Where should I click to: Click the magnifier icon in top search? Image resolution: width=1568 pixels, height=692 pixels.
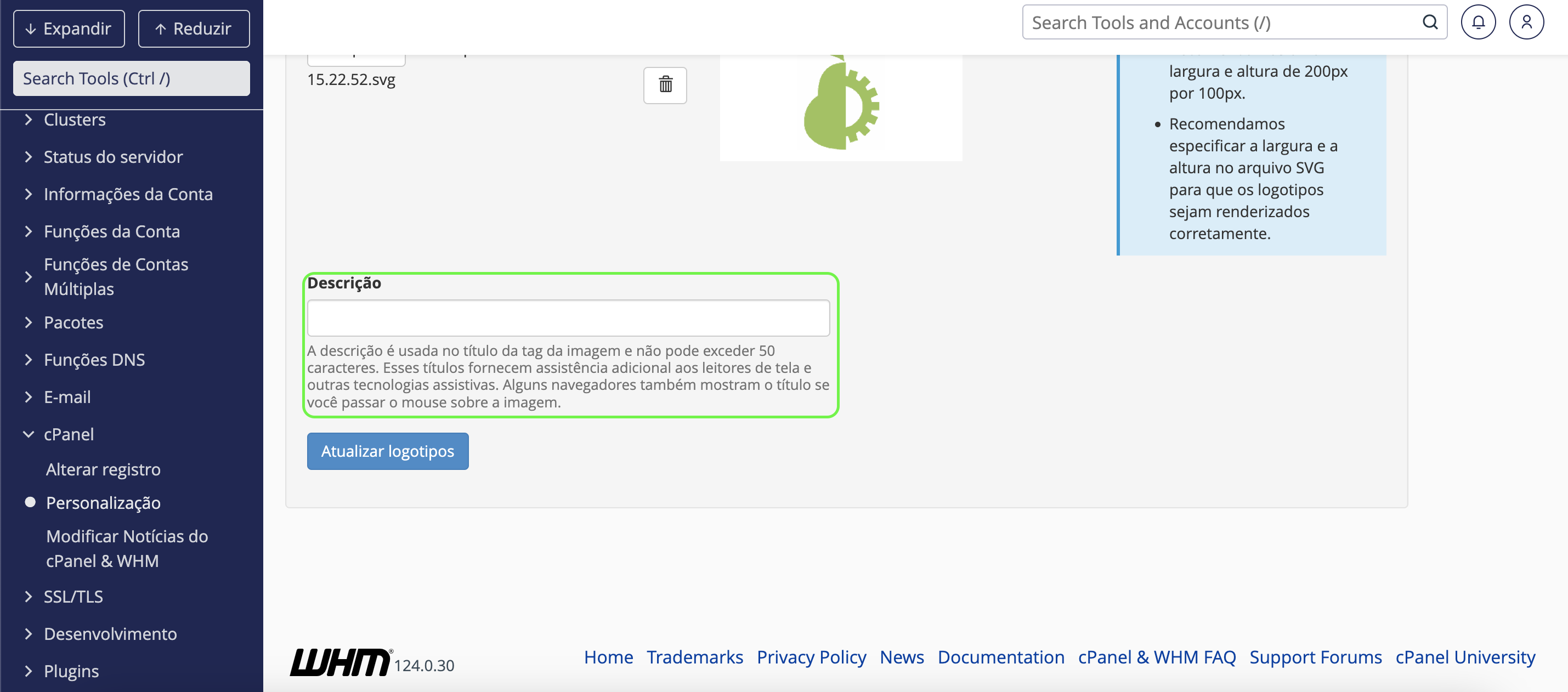click(1430, 22)
